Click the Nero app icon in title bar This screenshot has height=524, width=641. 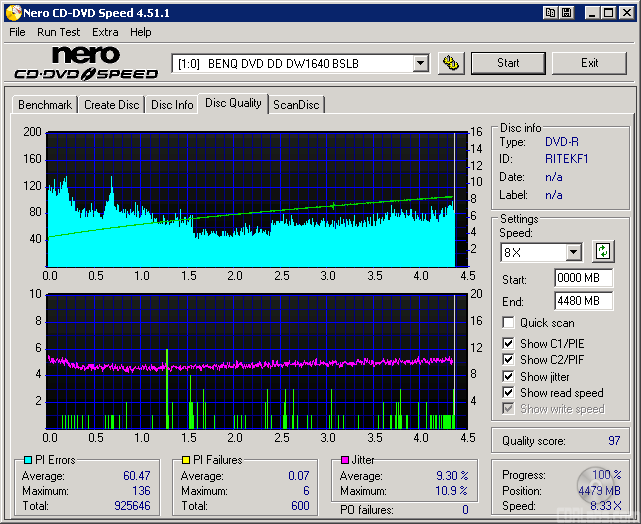point(12,13)
